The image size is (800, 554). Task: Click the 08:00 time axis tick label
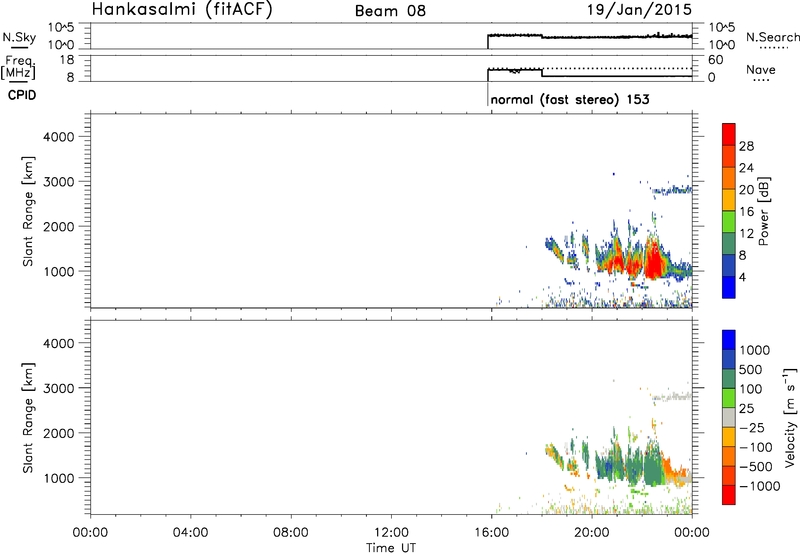click(x=291, y=533)
